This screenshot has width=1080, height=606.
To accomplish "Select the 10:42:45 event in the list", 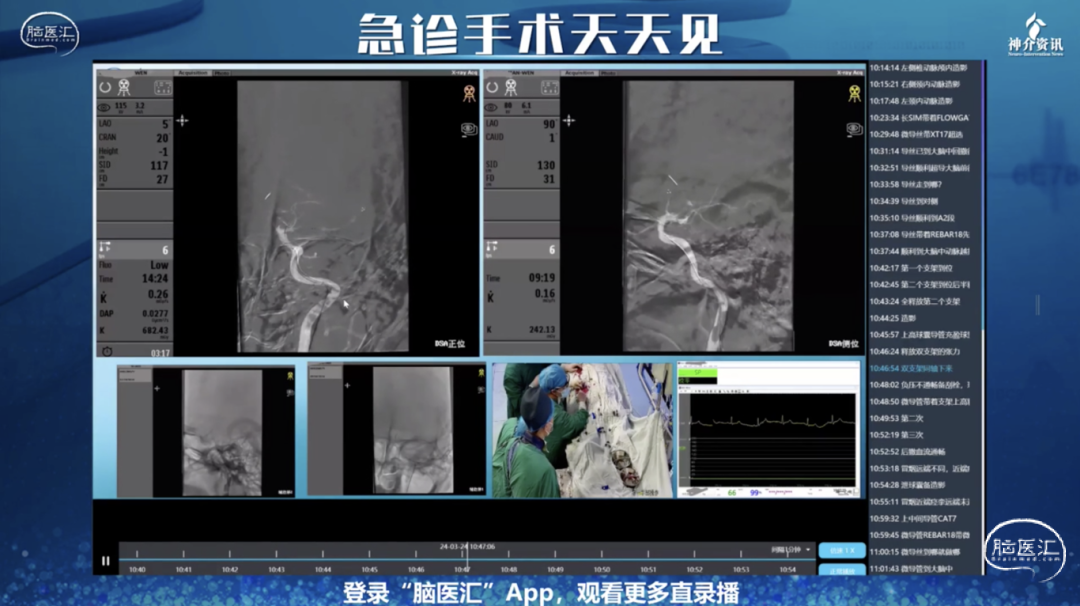I will [920, 284].
